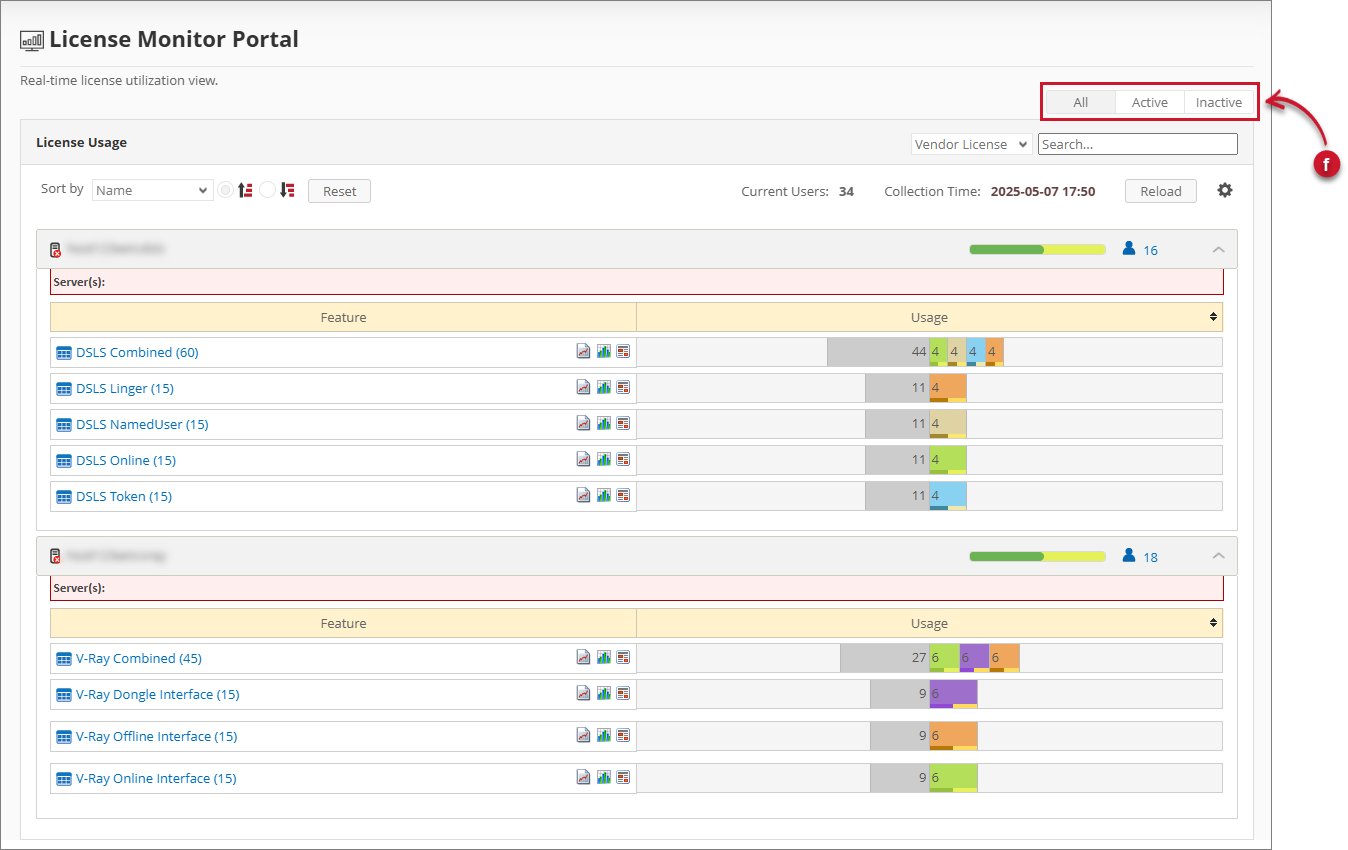Collapse the second license group with 18 users
This screenshot has height=850, width=1348.
pyautogui.click(x=1218, y=555)
